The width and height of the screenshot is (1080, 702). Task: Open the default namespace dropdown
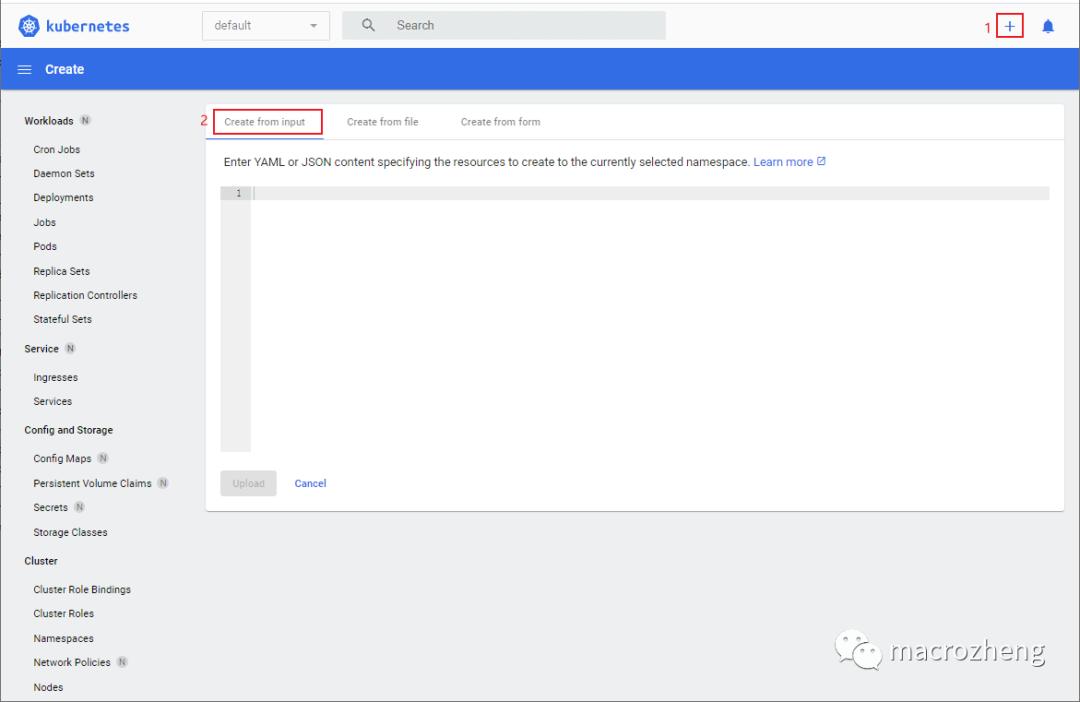(265, 26)
